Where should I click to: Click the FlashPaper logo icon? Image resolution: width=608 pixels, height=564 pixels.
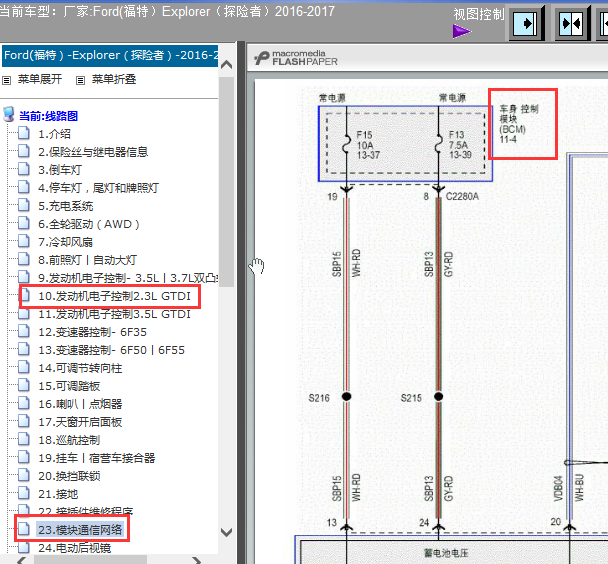[262, 58]
